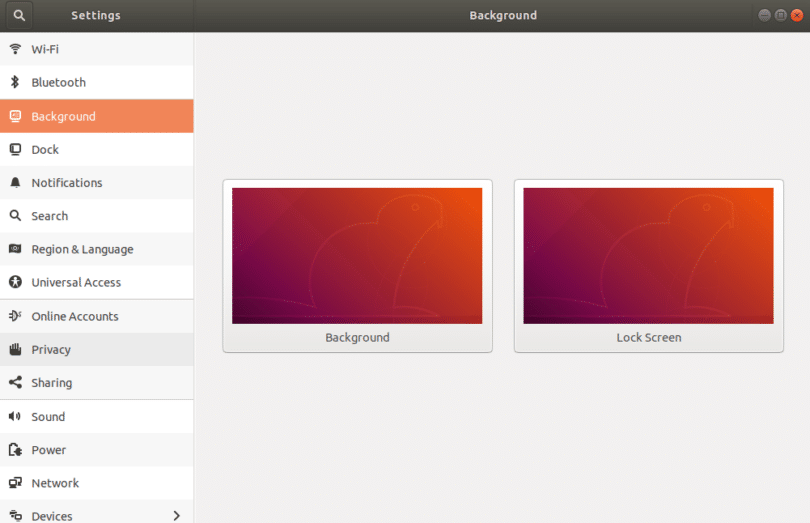Click the Background wallpaper thumbnail

point(357,256)
